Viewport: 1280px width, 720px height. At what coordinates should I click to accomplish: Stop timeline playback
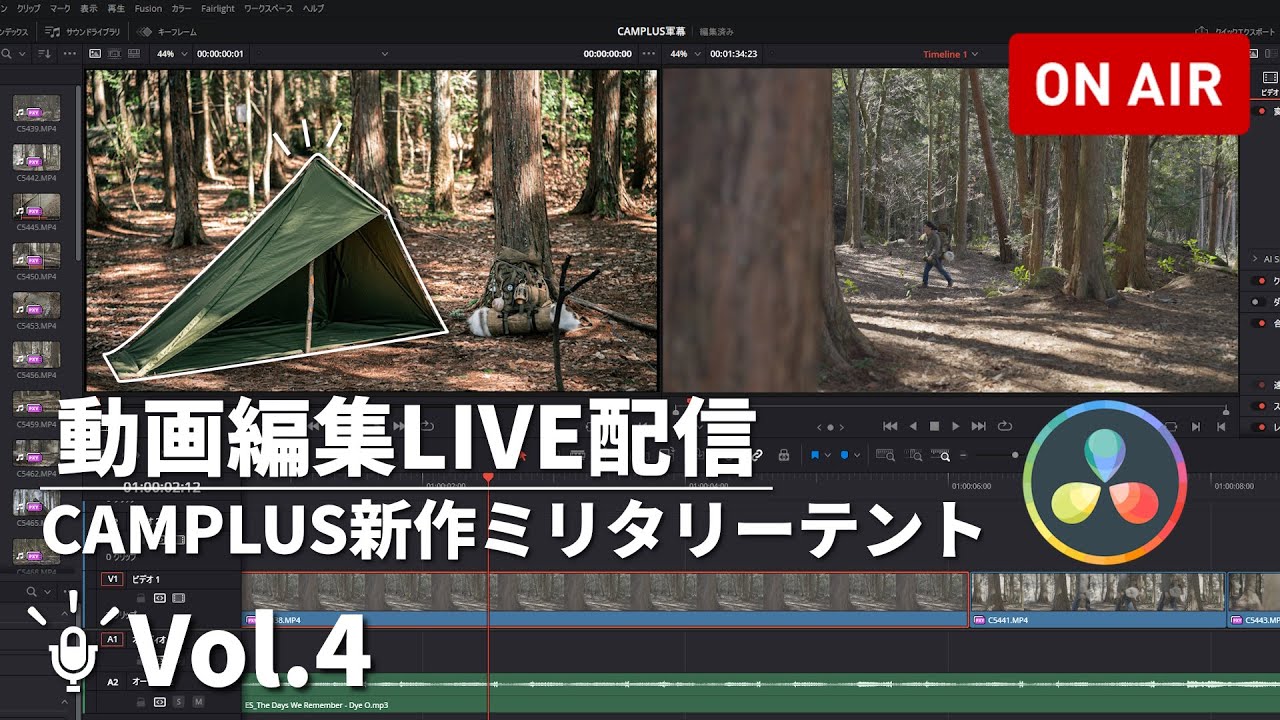935,426
